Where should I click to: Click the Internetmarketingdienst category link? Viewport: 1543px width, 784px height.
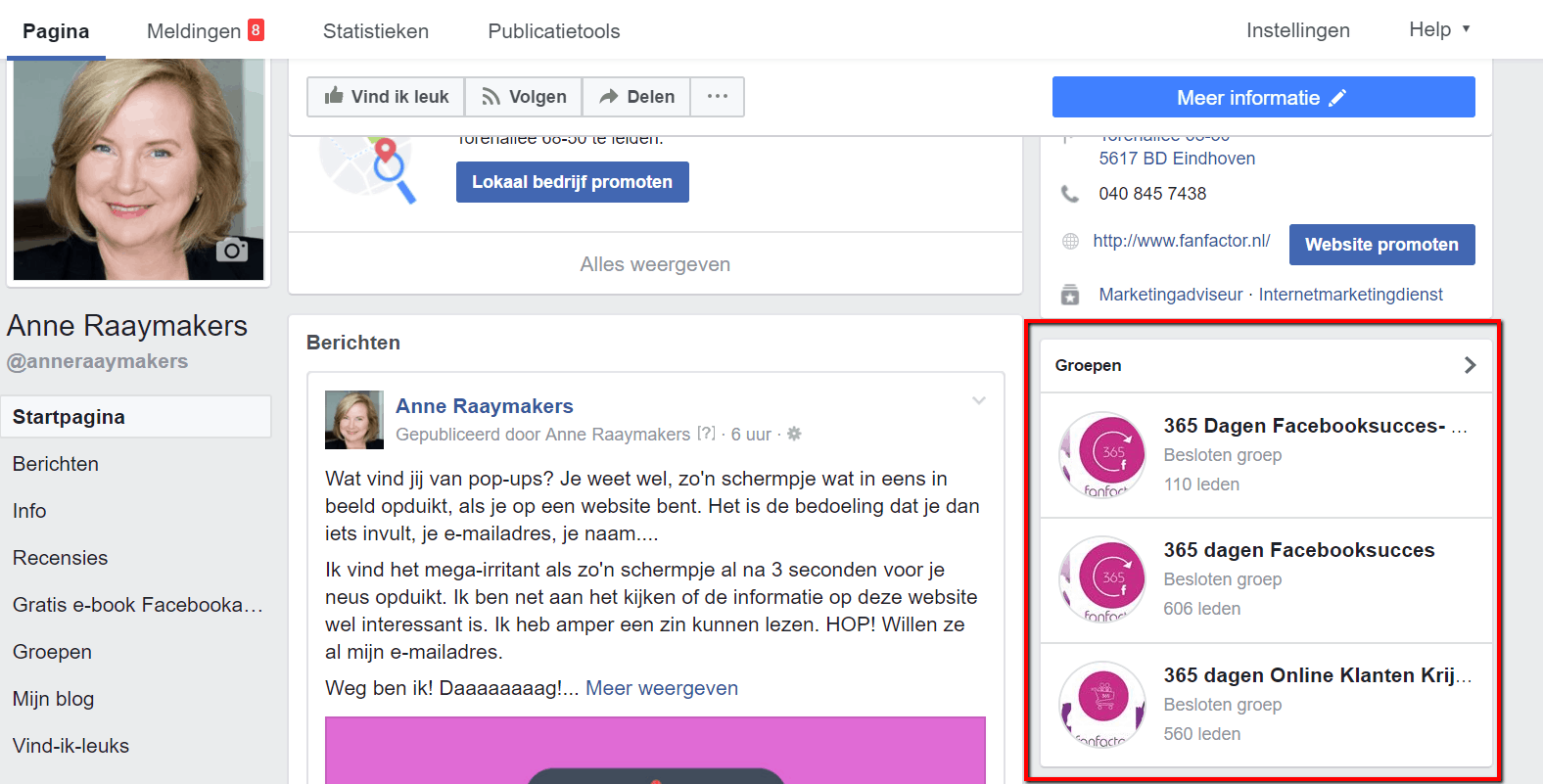coord(1351,295)
